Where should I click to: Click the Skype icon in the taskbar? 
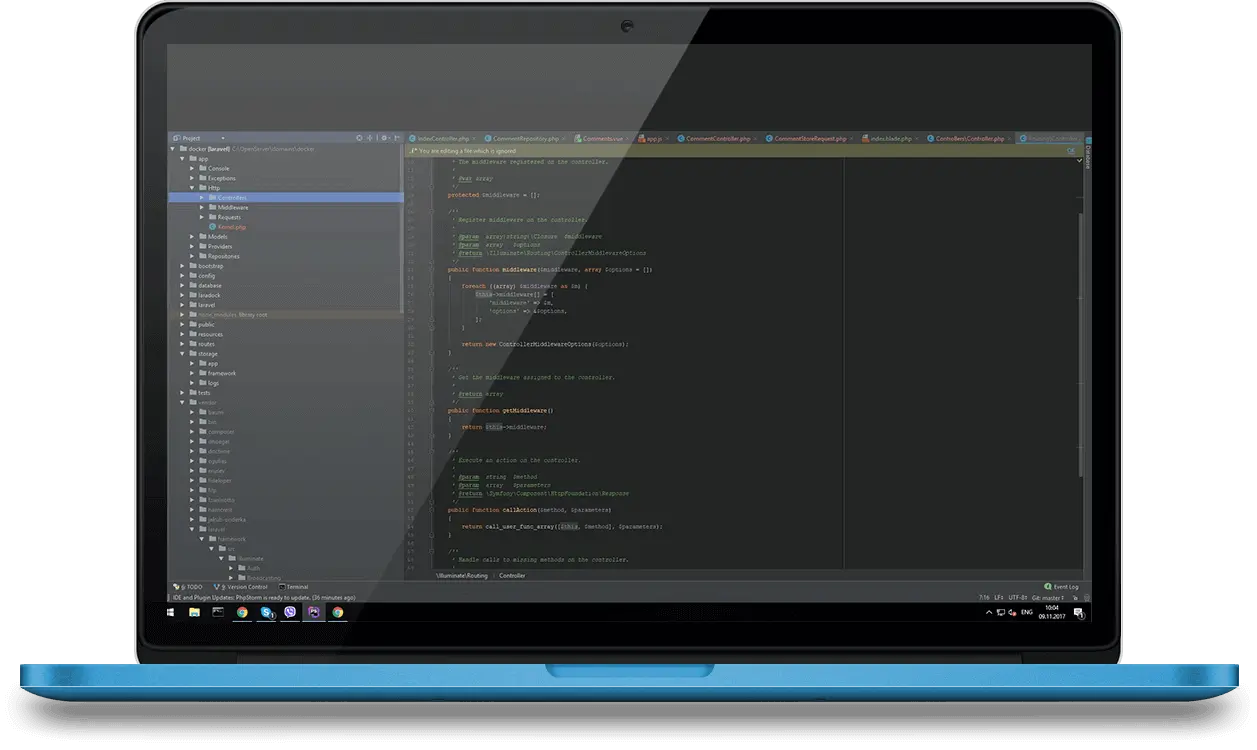(266, 612)
